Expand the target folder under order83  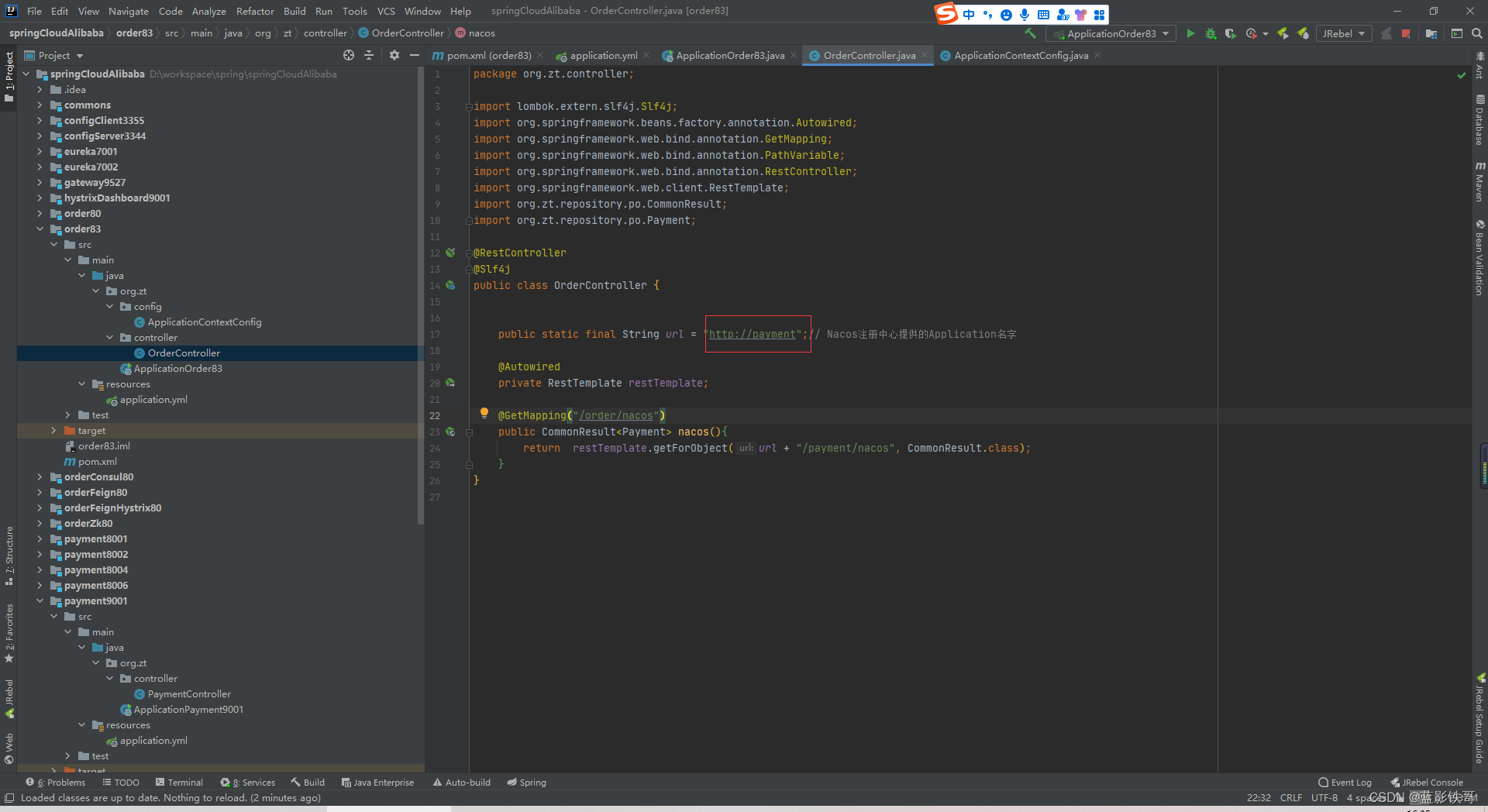(53, 430)
